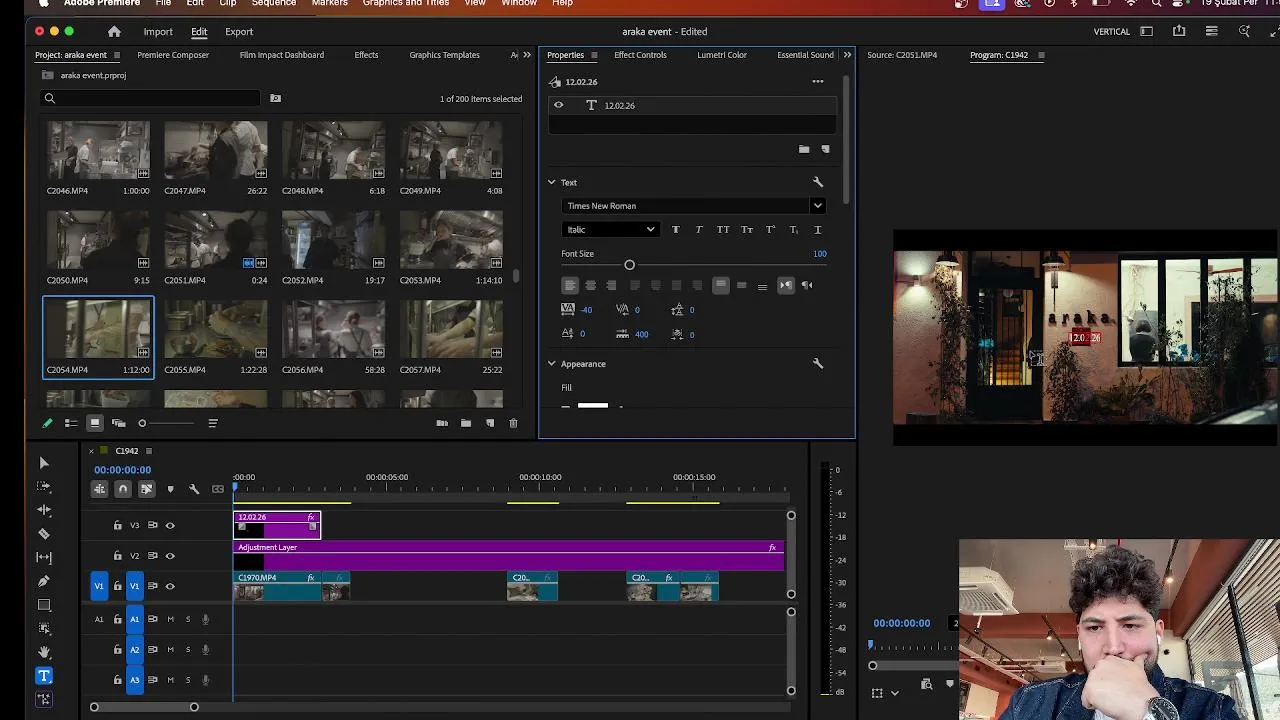
Task: Open the Effects panel tab
Action: 366,55
